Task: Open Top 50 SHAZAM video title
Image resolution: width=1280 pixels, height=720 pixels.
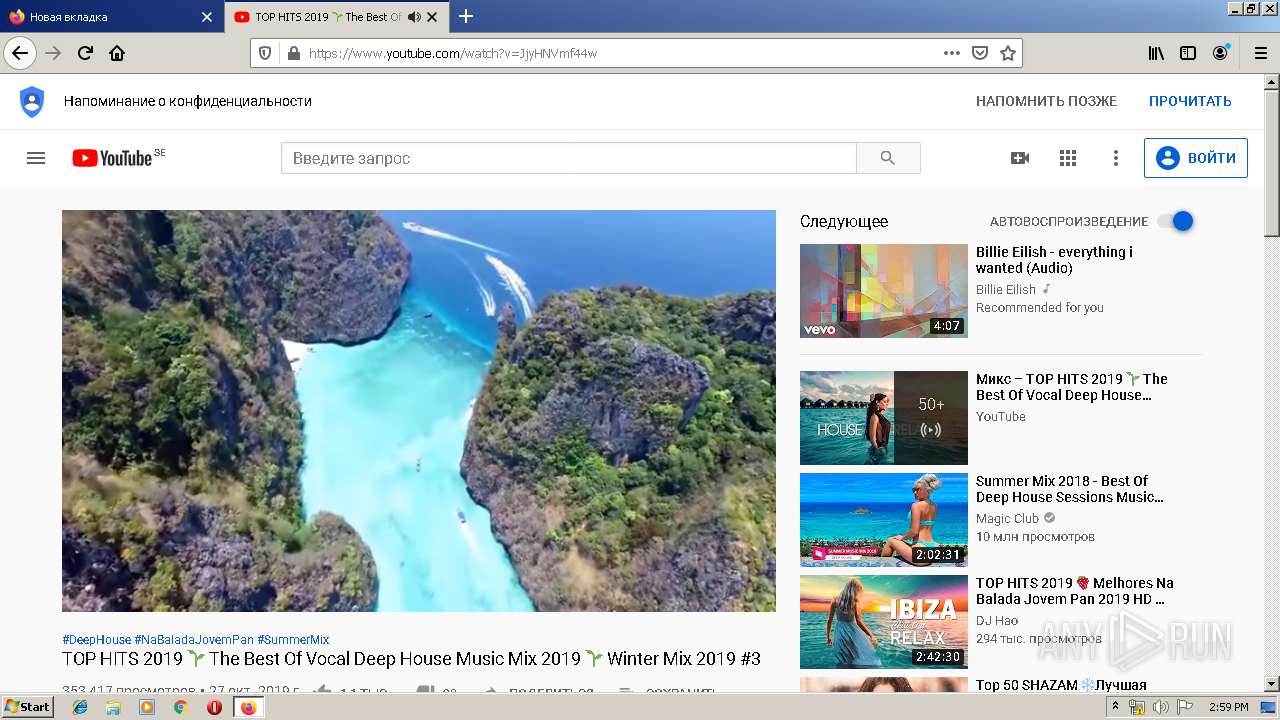Action: click(x=1061, y=685)
